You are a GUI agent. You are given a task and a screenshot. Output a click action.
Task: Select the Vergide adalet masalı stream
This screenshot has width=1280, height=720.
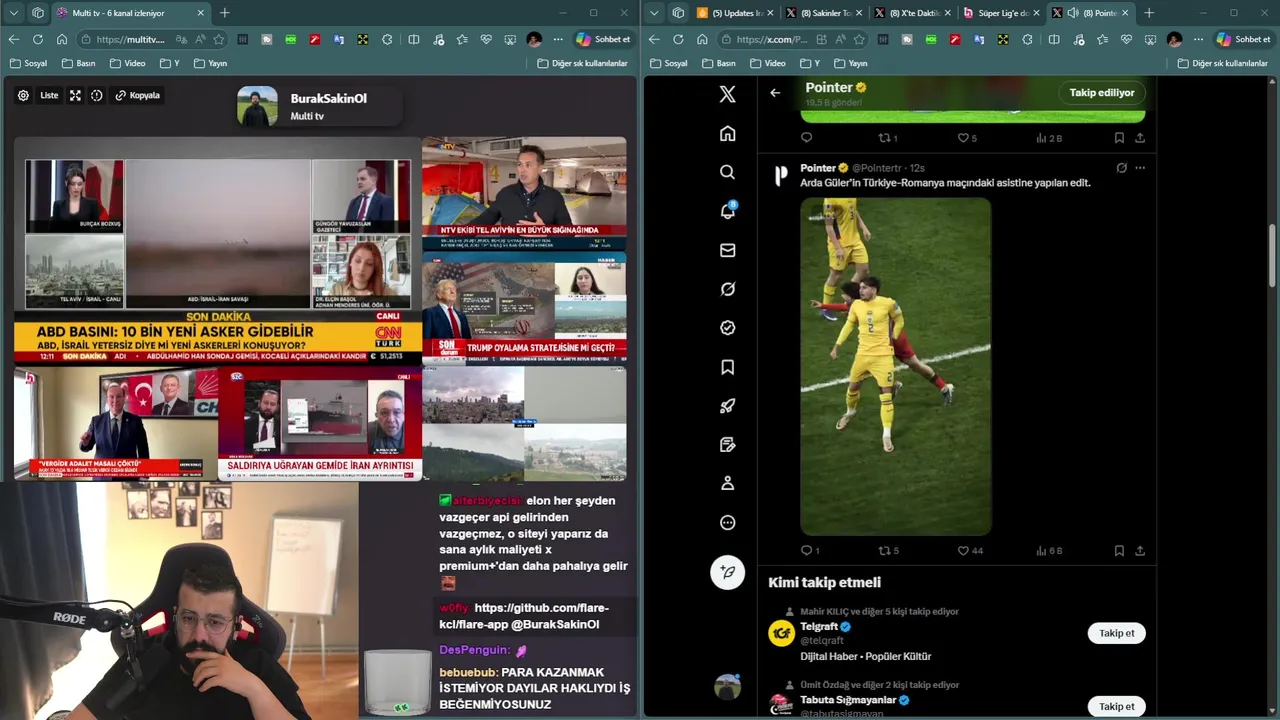pyautogui.click(x=115, y=423)
